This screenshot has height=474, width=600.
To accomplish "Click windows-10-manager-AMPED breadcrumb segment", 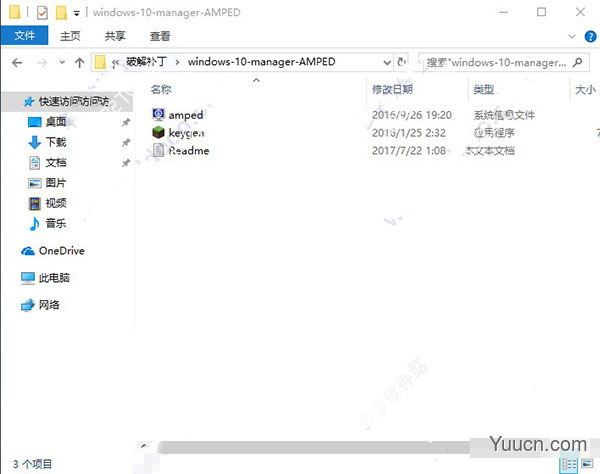I will point(261,62).
